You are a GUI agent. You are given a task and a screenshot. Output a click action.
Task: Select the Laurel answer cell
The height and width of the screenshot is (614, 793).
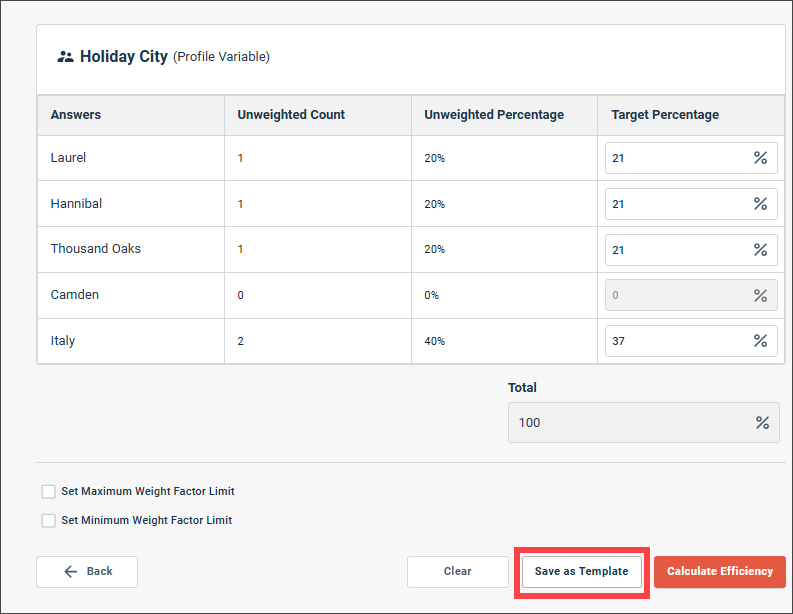coord(131,158)
